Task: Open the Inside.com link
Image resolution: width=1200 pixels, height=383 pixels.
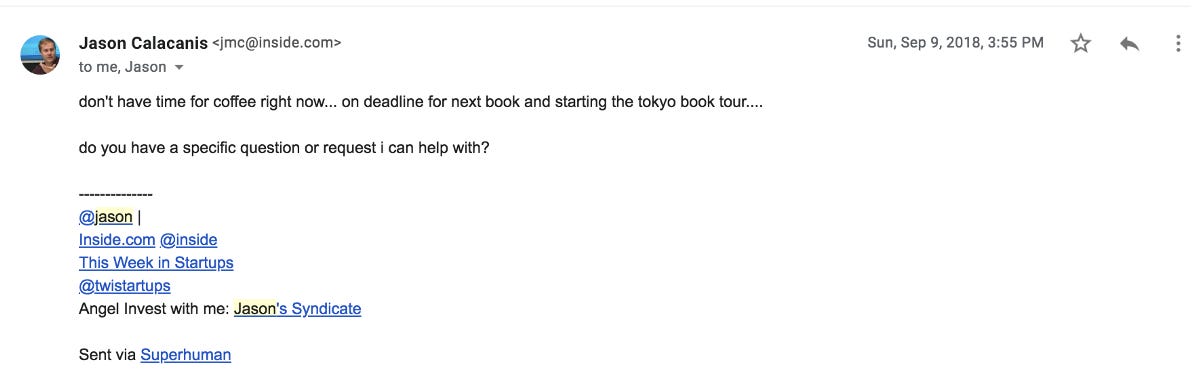Action: coord(117,240)
